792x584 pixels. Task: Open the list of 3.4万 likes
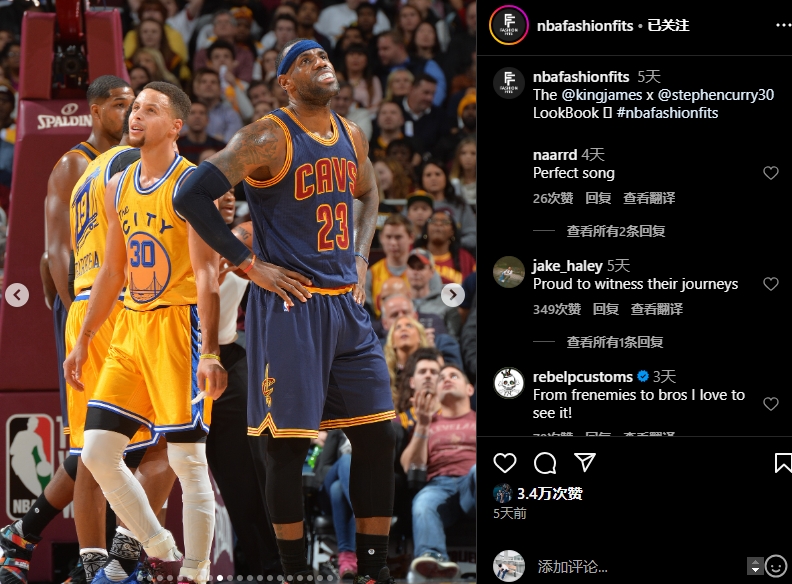click(x=550, y=493)
